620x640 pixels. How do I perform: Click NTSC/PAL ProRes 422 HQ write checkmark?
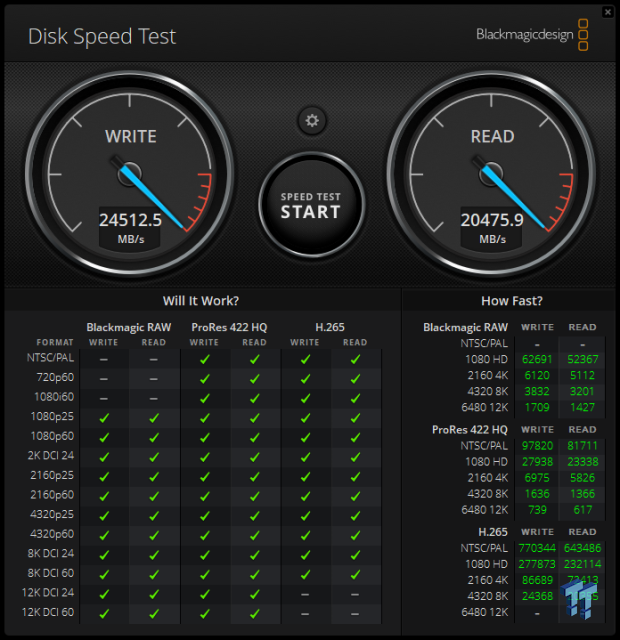point(204,359)
